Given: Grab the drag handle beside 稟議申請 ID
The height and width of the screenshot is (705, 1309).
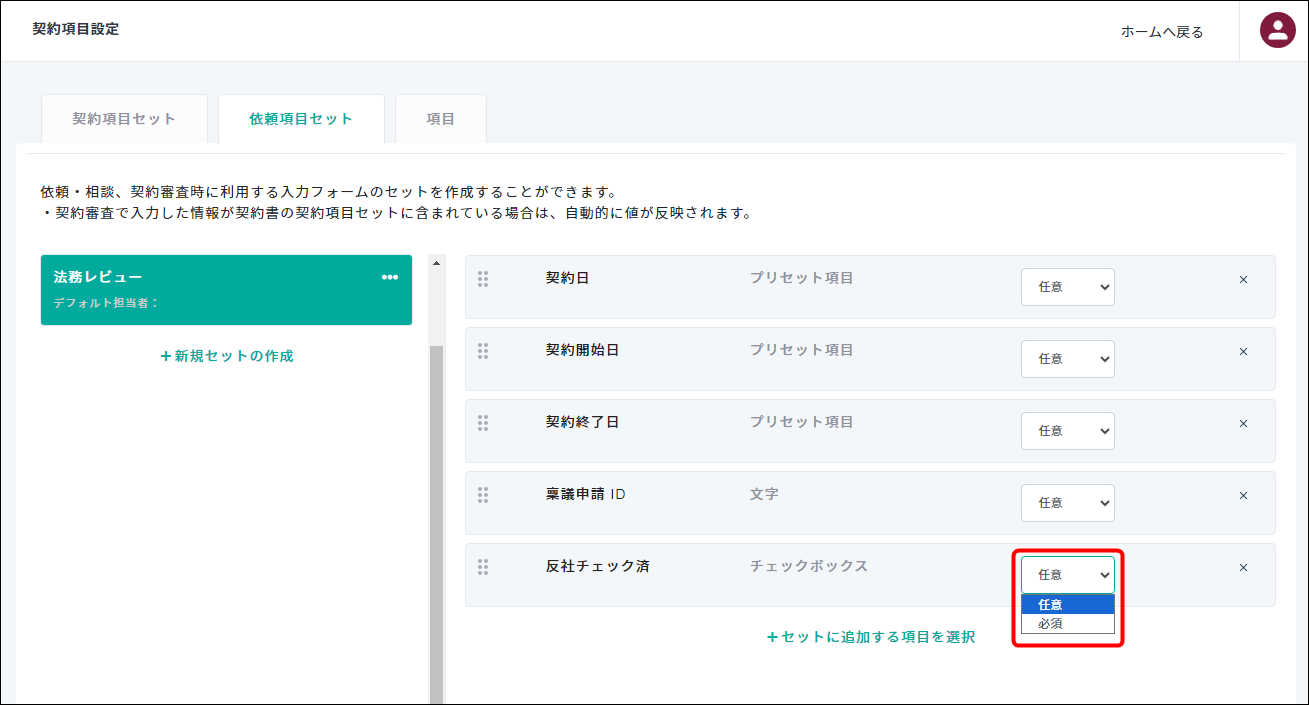Looking at the screenshot, I should [483, 494].
